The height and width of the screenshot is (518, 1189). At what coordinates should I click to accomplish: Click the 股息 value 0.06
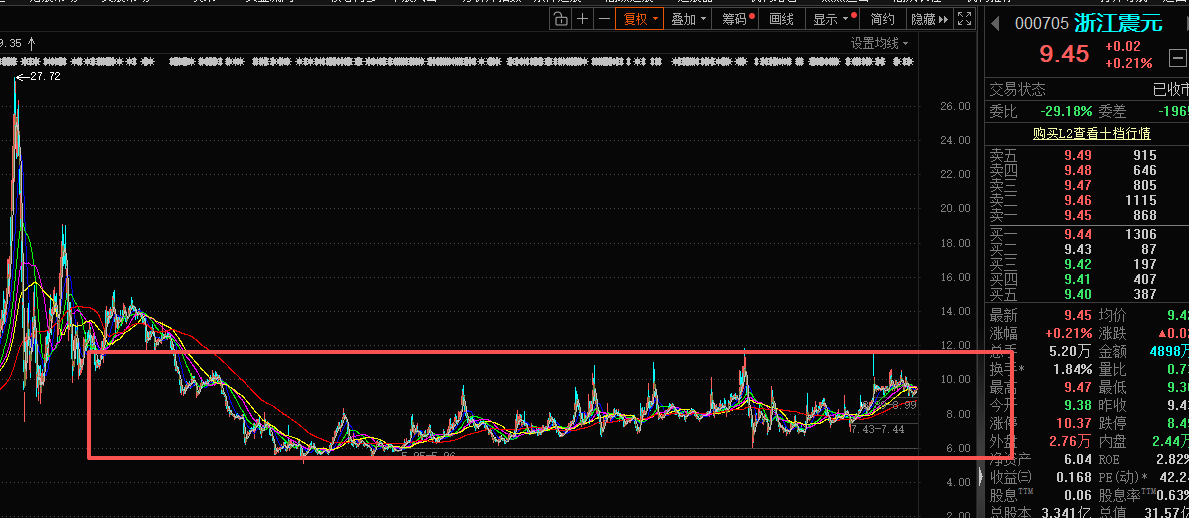pyautogui.click(x=1078, y=496)
